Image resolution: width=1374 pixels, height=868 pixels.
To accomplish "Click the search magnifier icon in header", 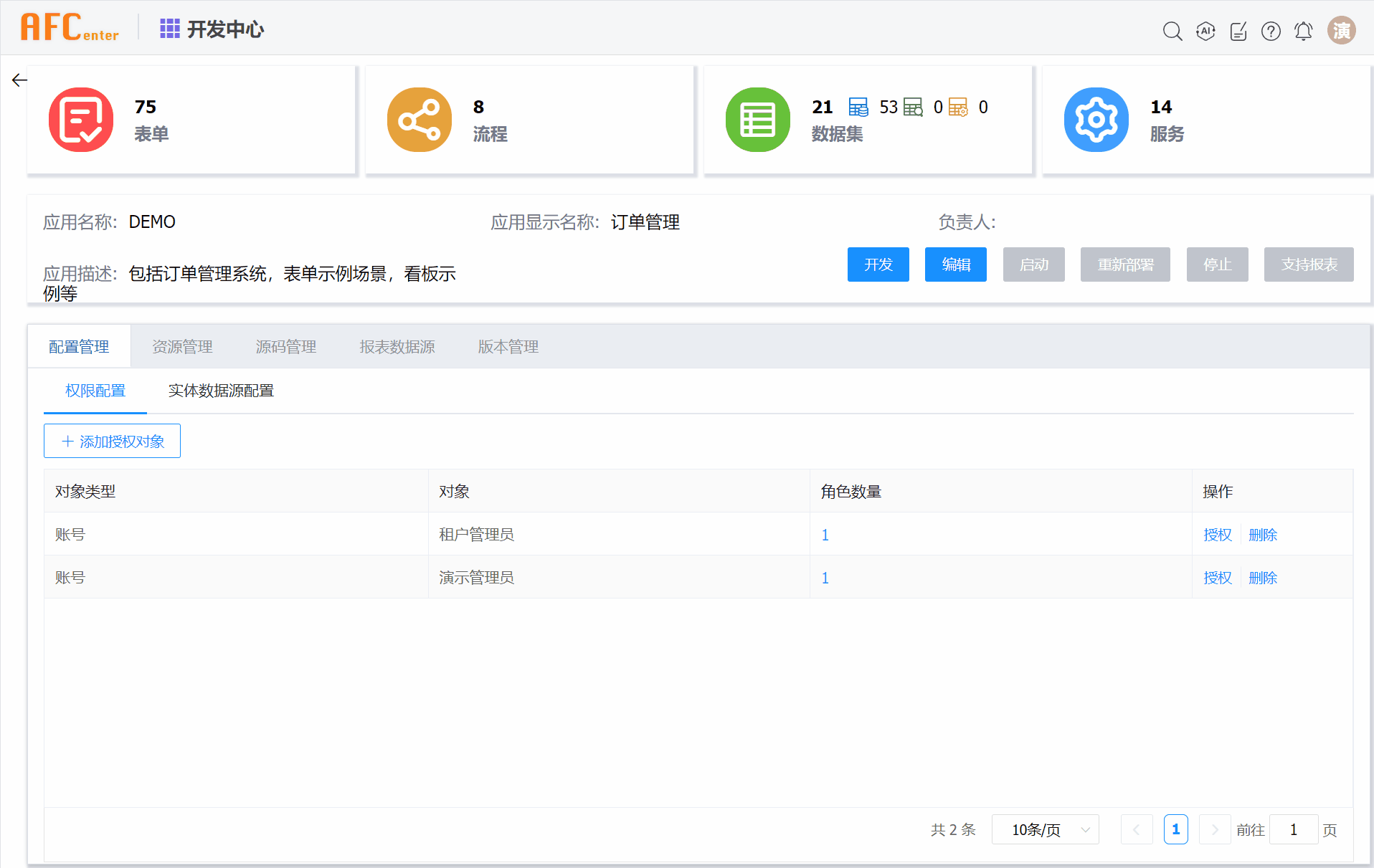I will [x=1172, y=31].
